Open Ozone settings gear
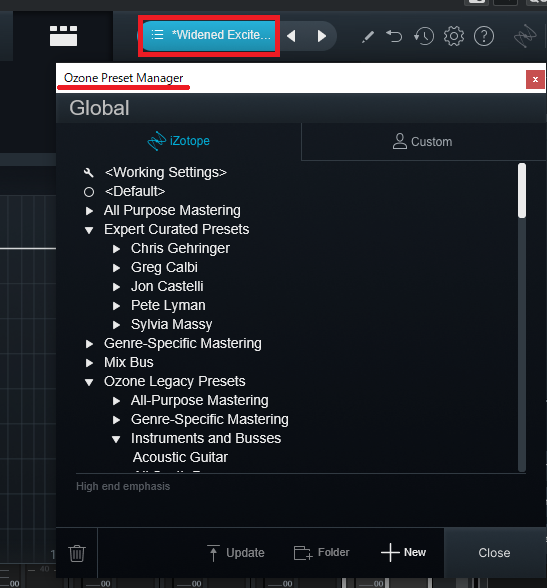The width and height of the screenshot is (547, 588). click(454, 36)
